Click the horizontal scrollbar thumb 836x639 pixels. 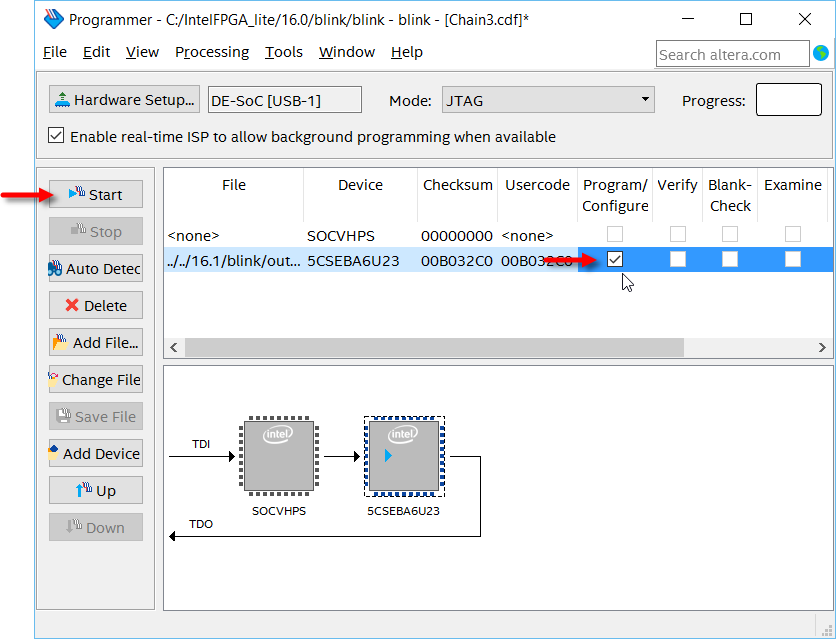click(434, 347)
